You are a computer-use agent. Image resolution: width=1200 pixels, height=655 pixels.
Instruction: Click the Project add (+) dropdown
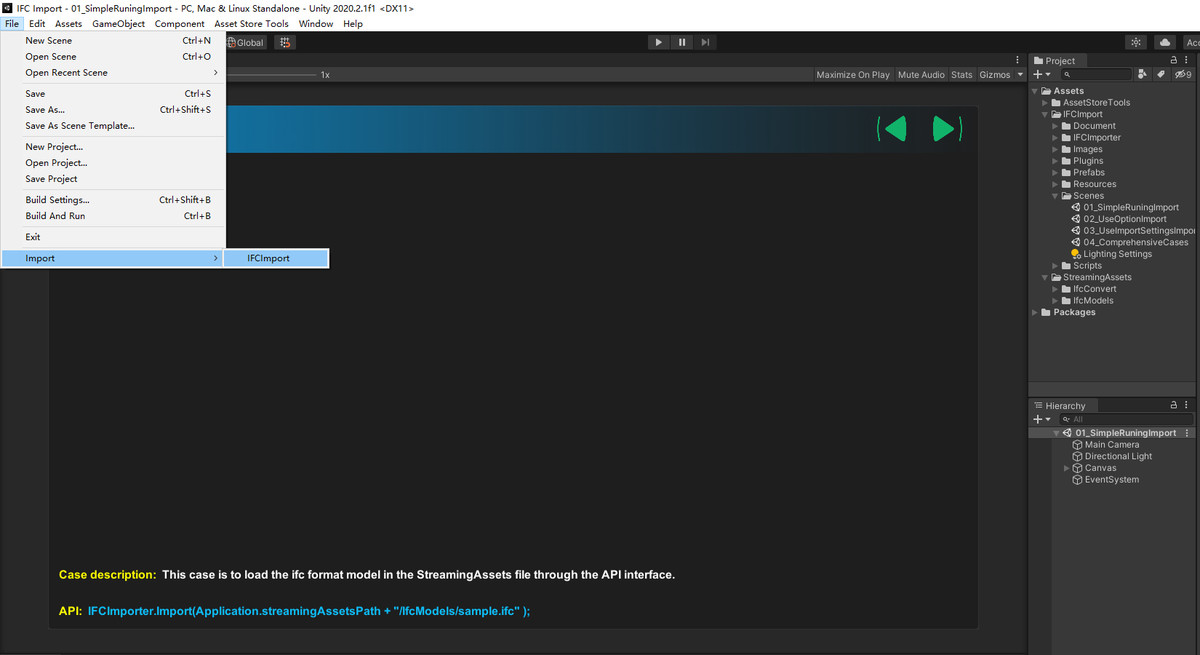(x=1041, y=74)
